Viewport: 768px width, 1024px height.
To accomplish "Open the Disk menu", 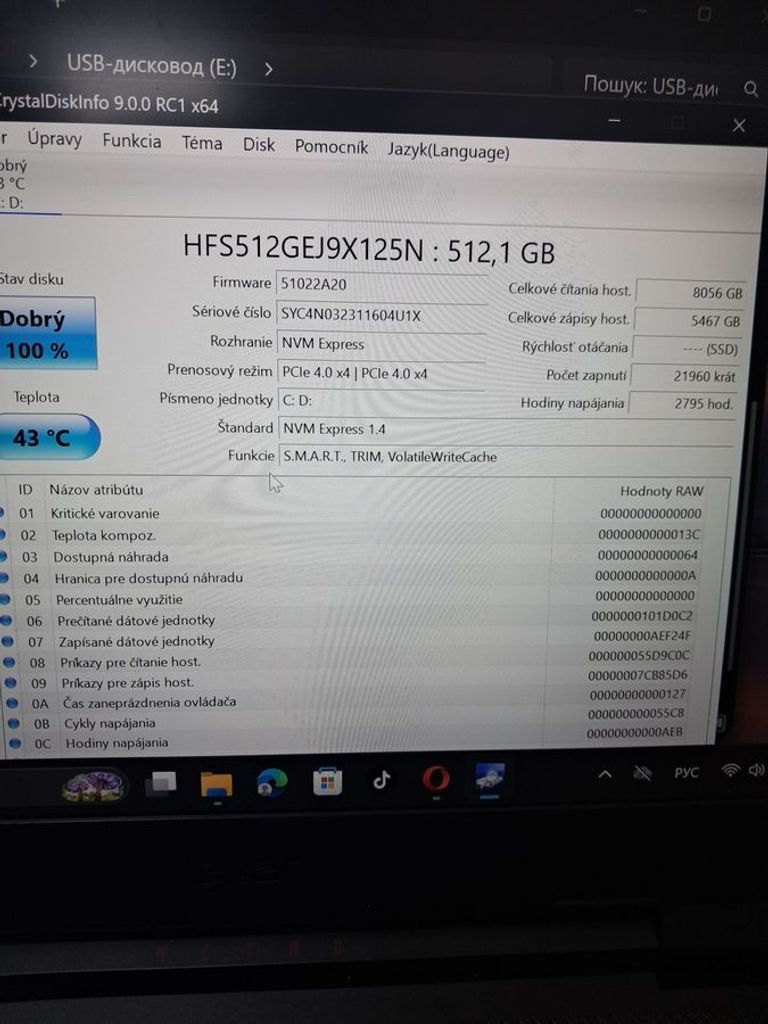I will 259,145.
